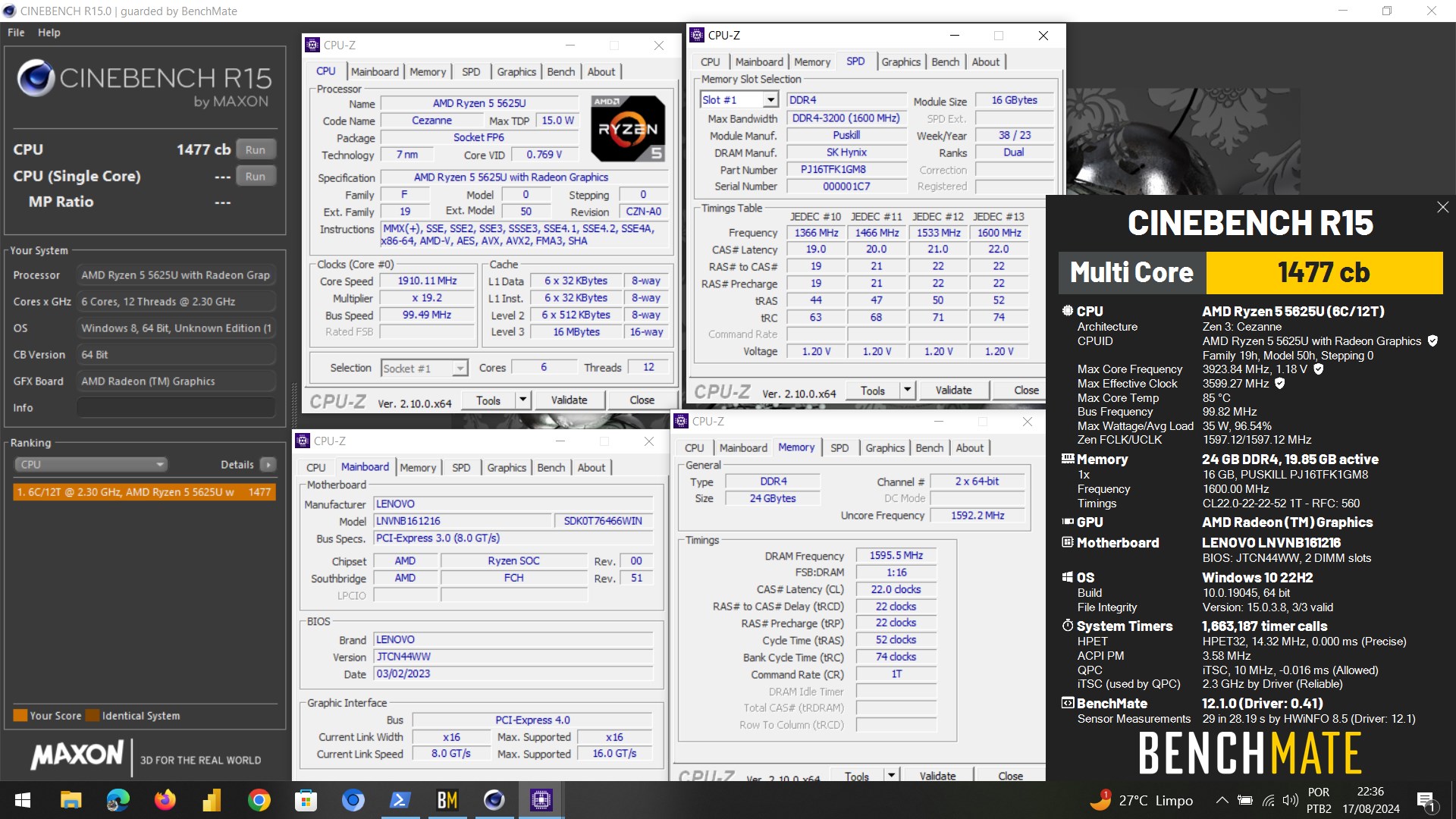Click DRAM Frequency value 1595.5 MHz
Screen dimensions: 1456x819
pyautogui.click(x=896, y=555)
